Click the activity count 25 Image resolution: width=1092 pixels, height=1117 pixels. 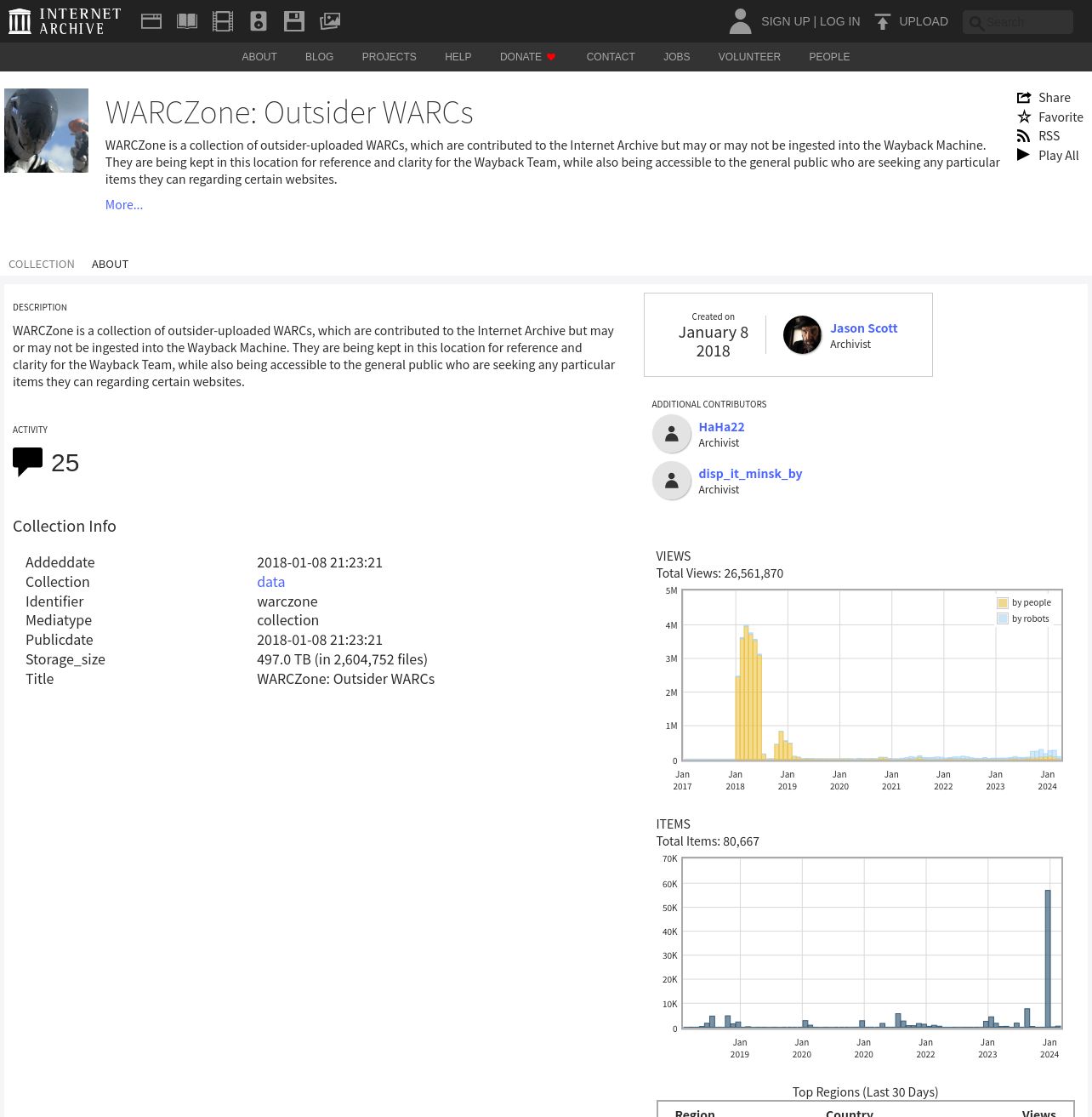[65, 463]
